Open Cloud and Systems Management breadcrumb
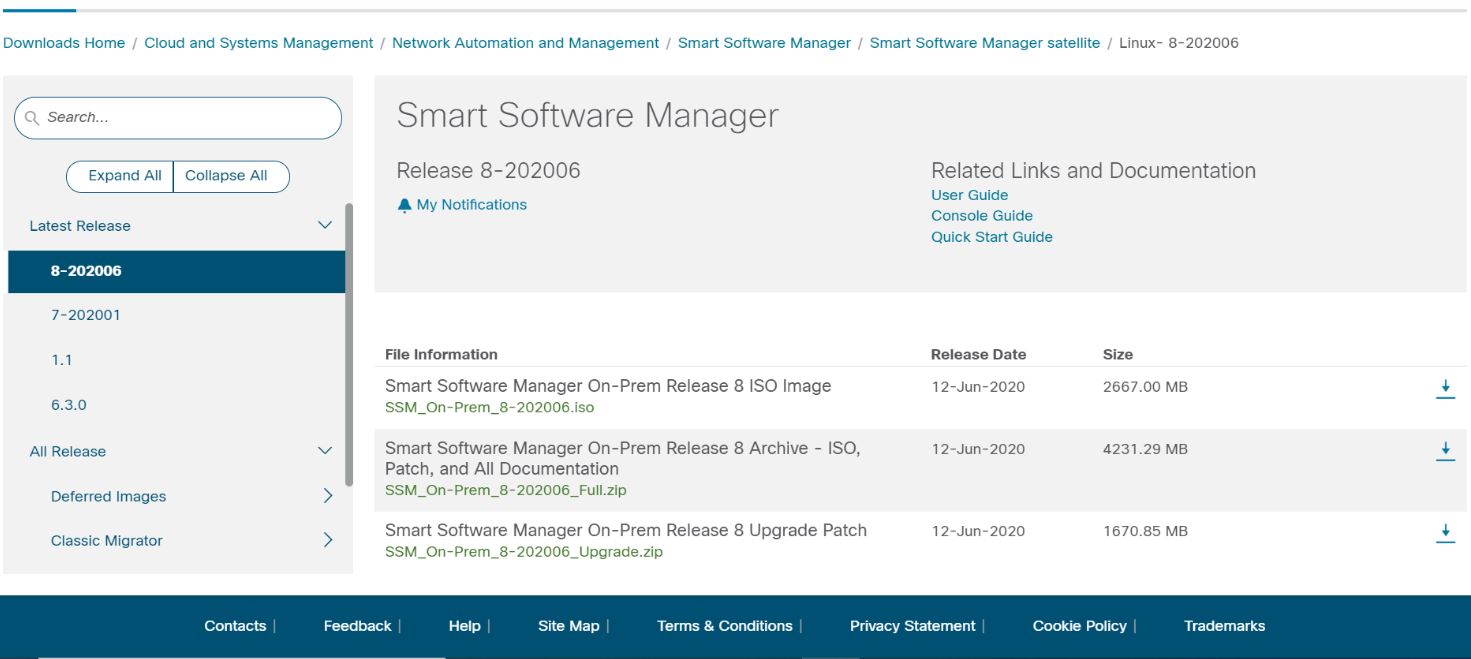 (x=259, y=43)
